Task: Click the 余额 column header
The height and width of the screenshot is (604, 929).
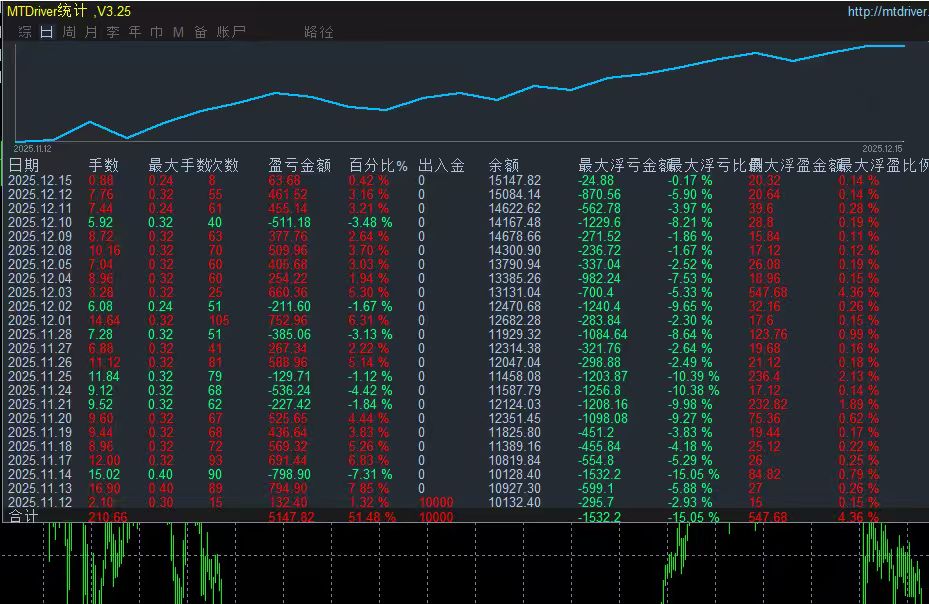Action: (x=504, y=165)
